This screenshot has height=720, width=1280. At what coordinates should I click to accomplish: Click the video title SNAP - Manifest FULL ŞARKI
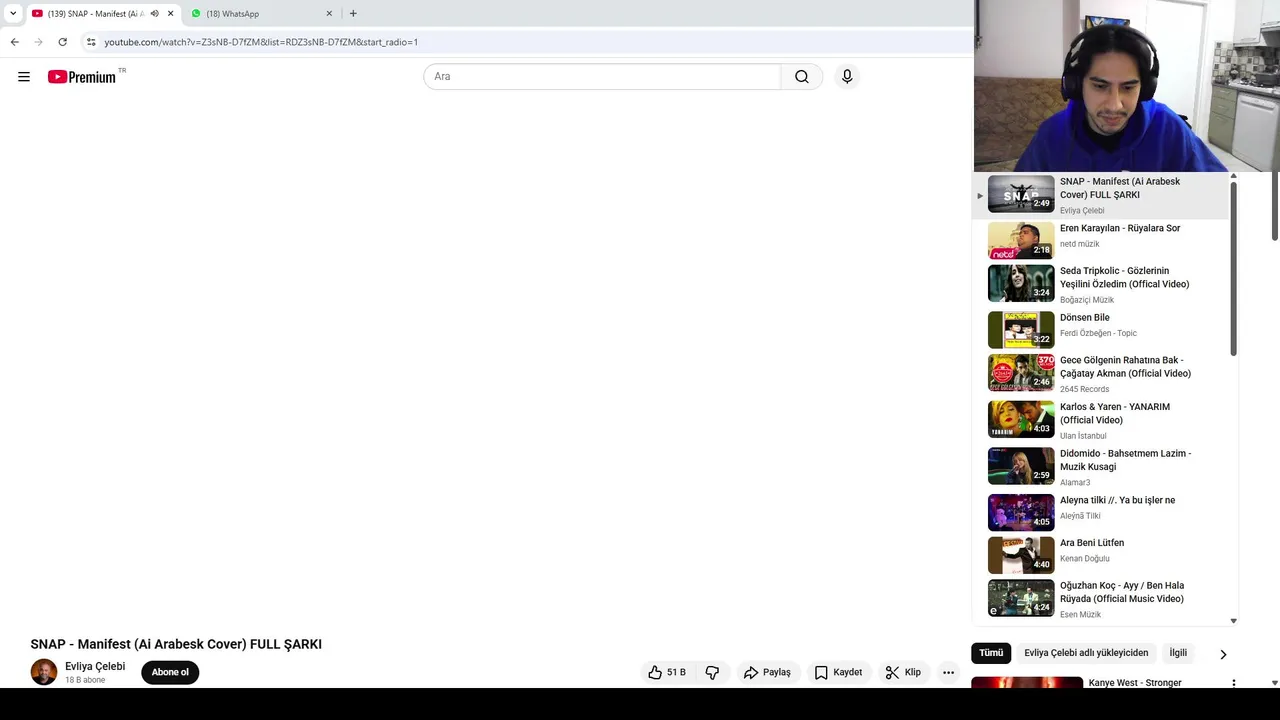[x=176, y=644]
